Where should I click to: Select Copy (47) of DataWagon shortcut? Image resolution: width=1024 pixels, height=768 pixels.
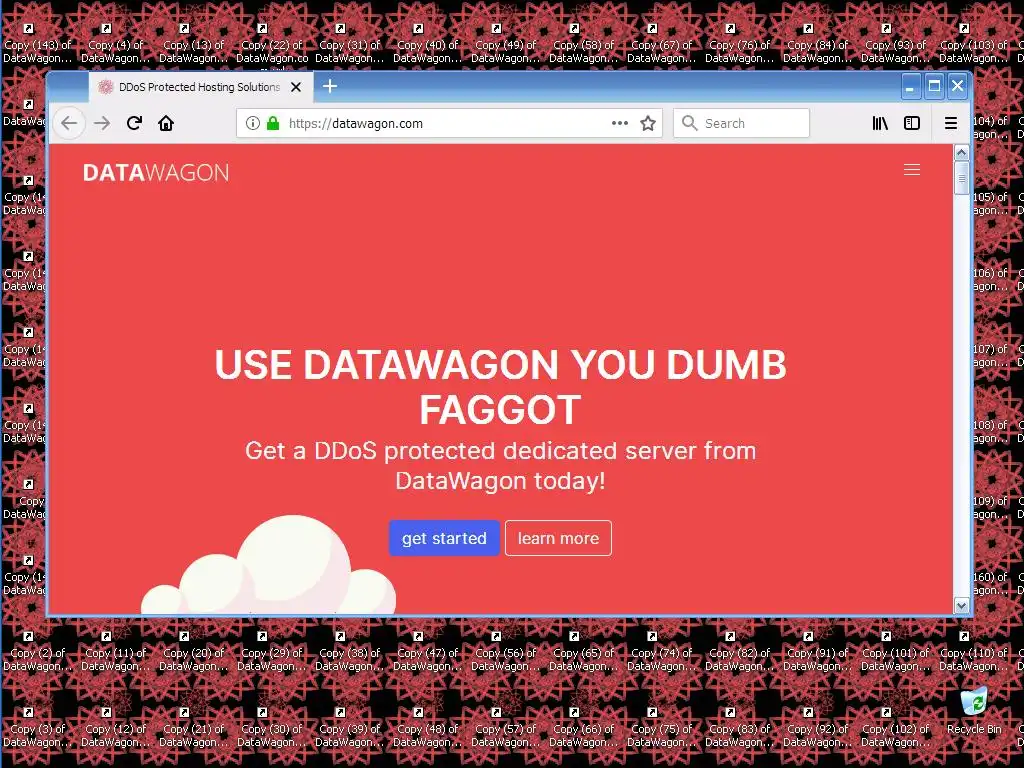pyautogui.click(x=427, y=652)
